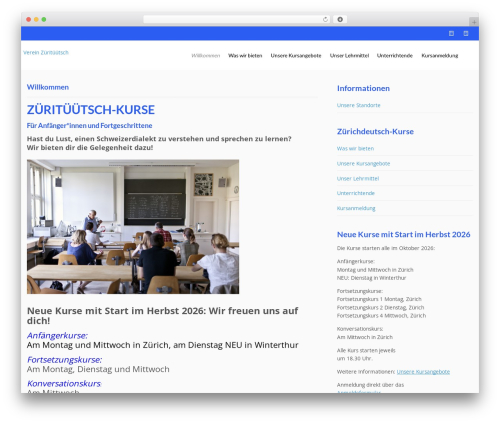
Task: Click the sidebar text 'Fortsetzungskurs 1 Montag, Zürich'
Action: click(x=379, y=299)
